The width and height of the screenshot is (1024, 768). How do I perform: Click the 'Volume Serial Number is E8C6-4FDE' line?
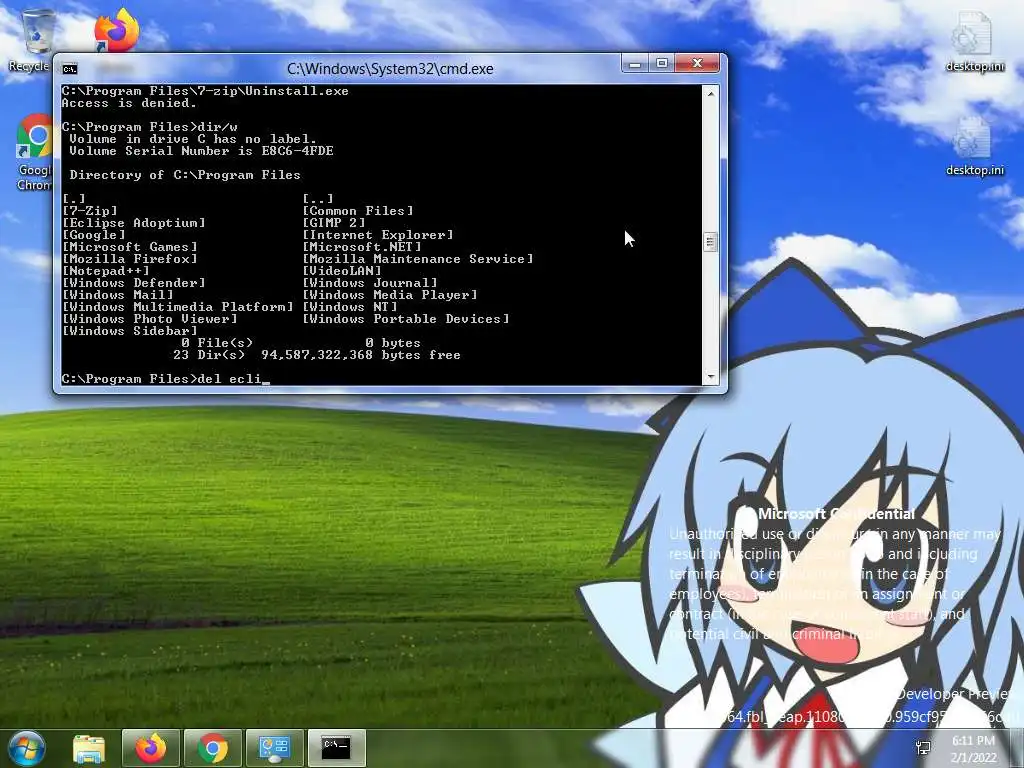[201, 151]
